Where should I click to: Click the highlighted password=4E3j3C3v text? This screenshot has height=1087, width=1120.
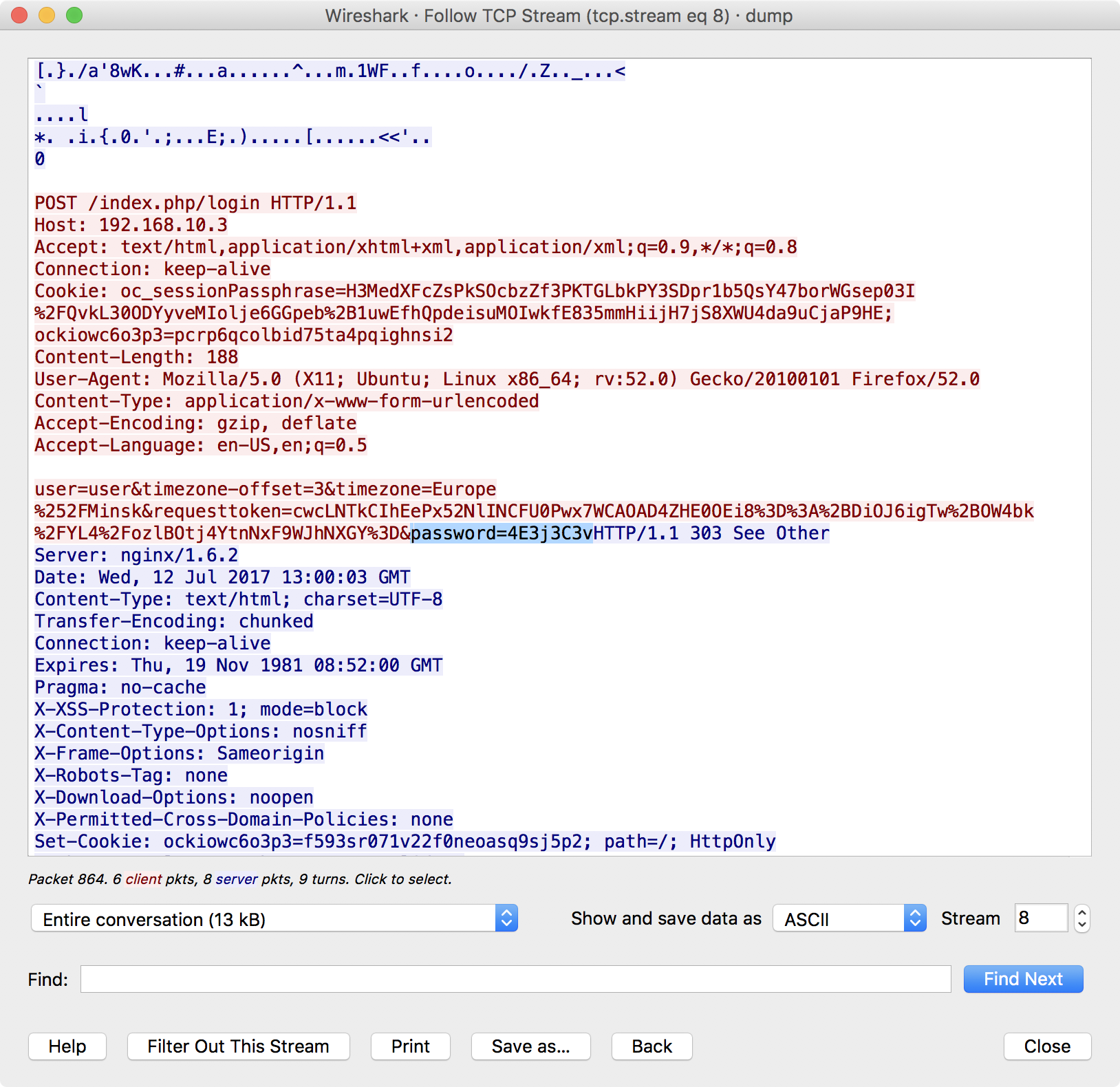coord(502,533)
